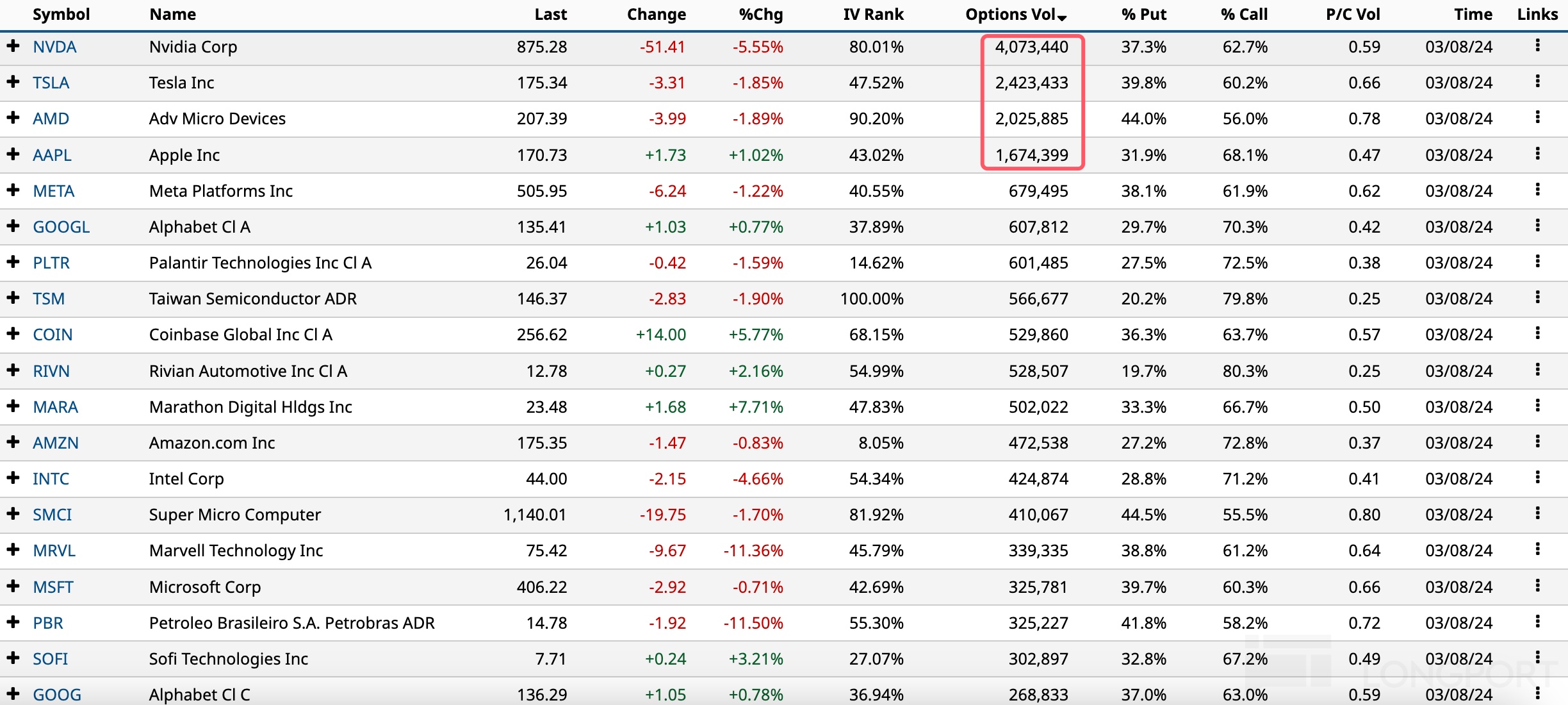Open the links menu for NVDA row
The image size is (1568, 705).
pos(1537,46)
